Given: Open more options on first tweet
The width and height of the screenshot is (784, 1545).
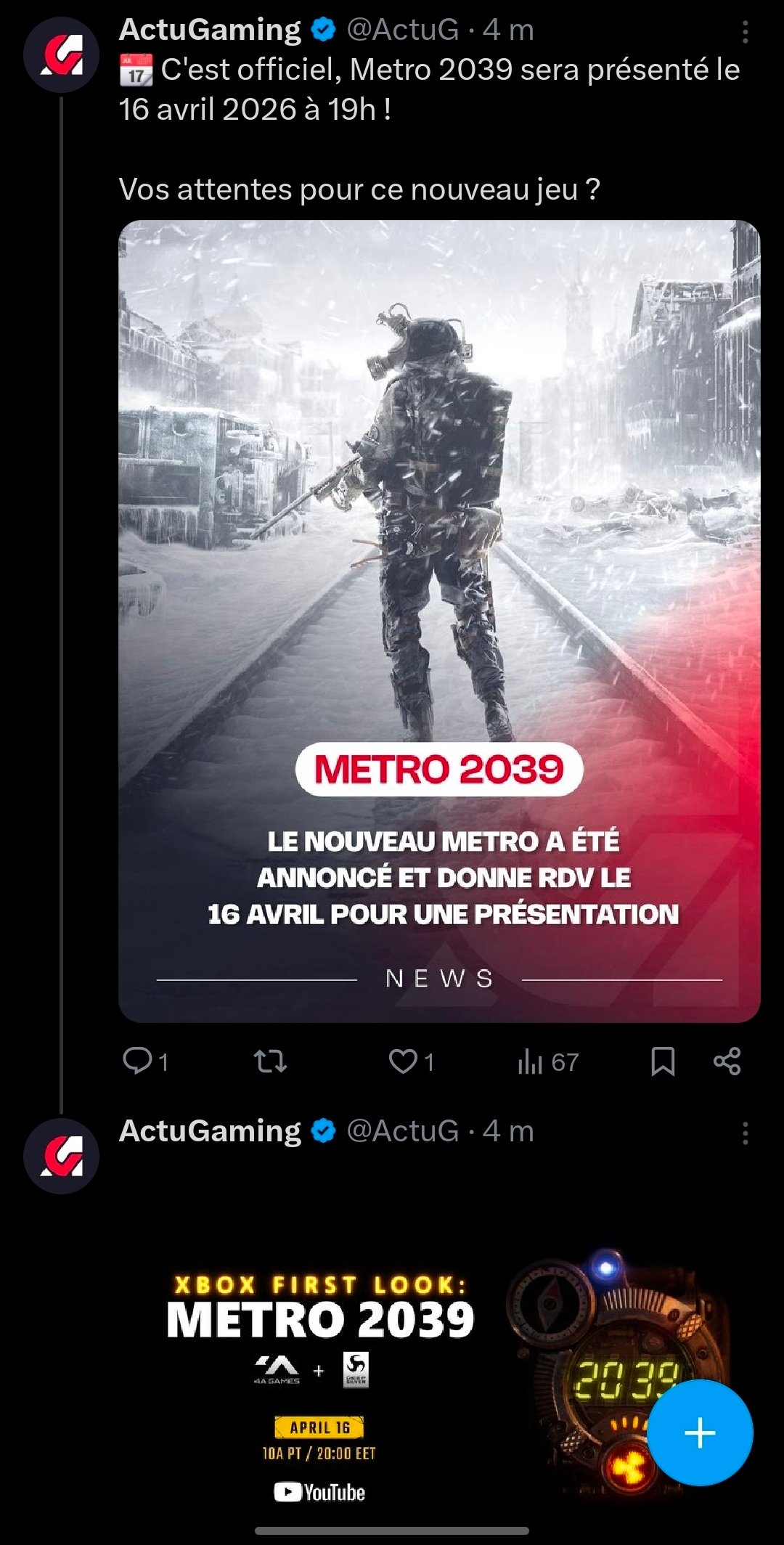Looking at the screenshot, I should 746,31.
